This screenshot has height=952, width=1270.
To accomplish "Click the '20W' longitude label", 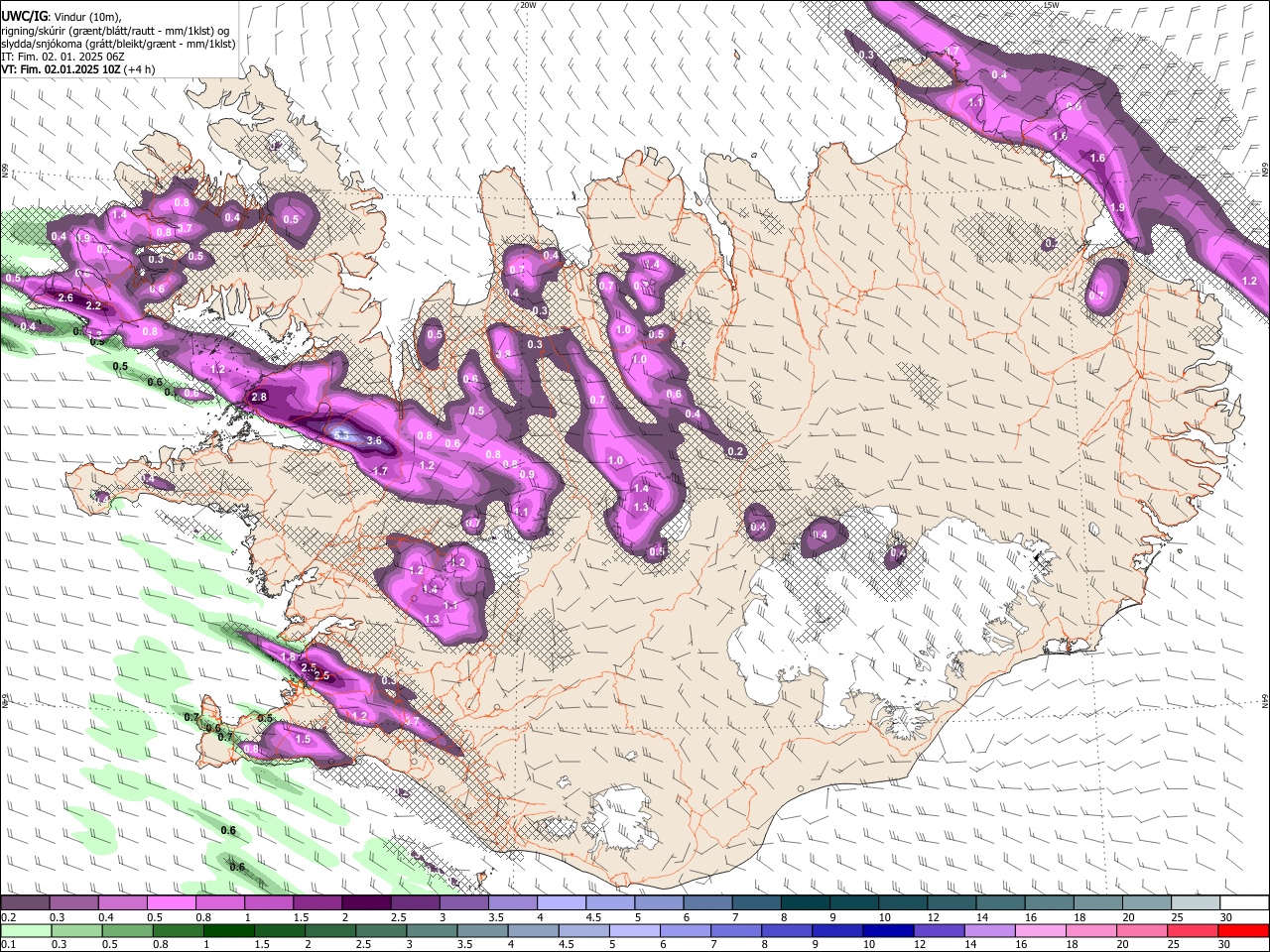I will [x=528, y=5].
